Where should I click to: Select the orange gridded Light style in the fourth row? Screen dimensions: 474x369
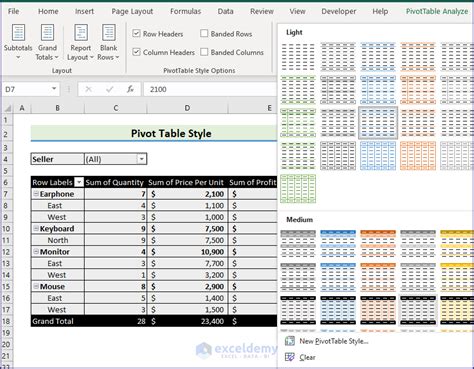click(418, 156)
